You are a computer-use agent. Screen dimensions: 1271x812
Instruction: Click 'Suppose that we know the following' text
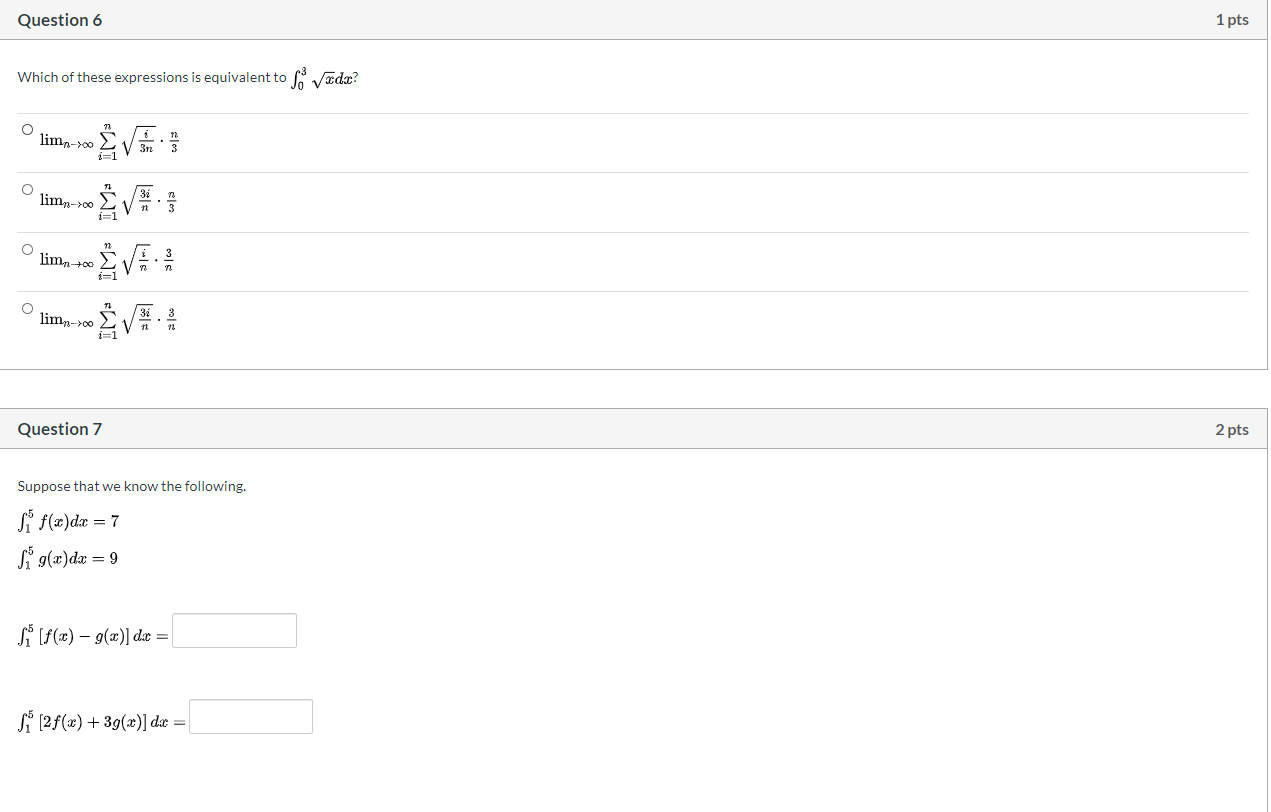point(132,486)
